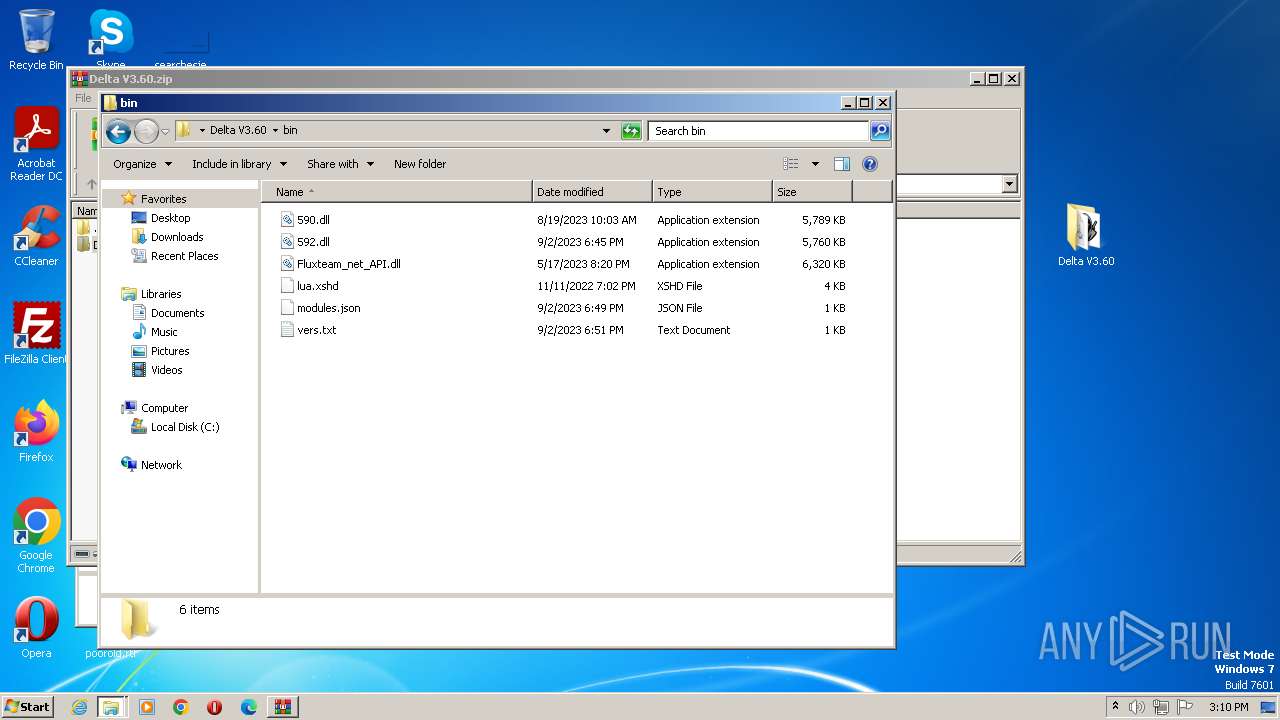Open address bar history dropdown arrow

(606, 131)
